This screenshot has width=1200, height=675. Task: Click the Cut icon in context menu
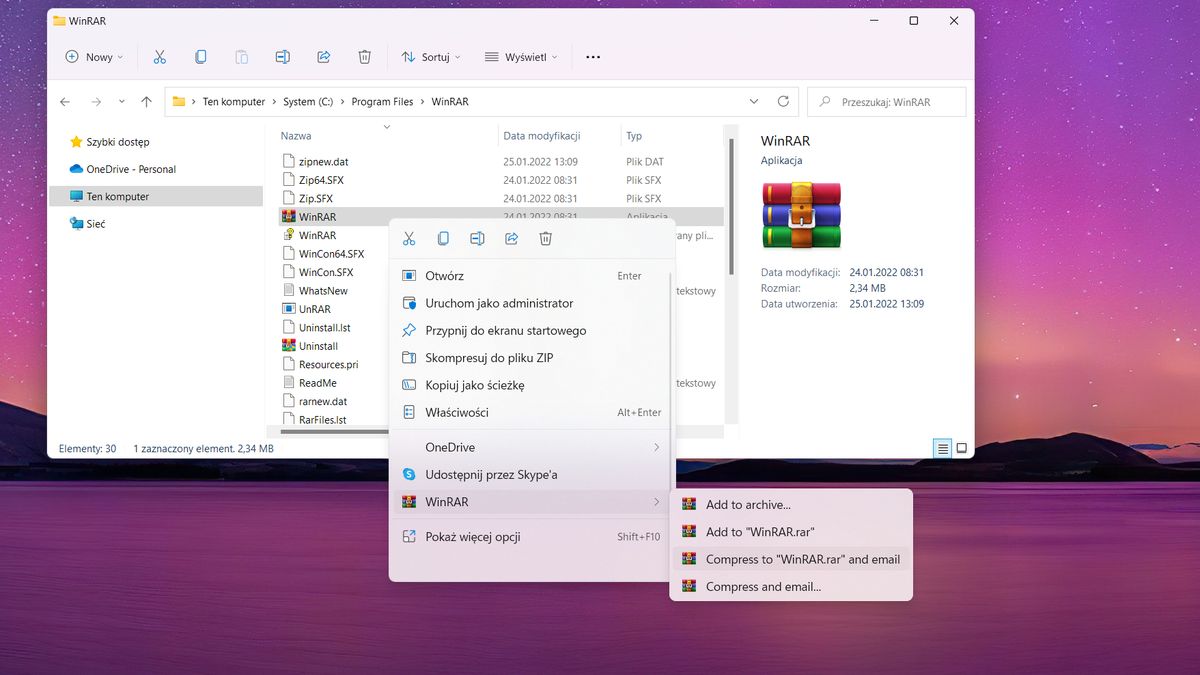point(408,238)
